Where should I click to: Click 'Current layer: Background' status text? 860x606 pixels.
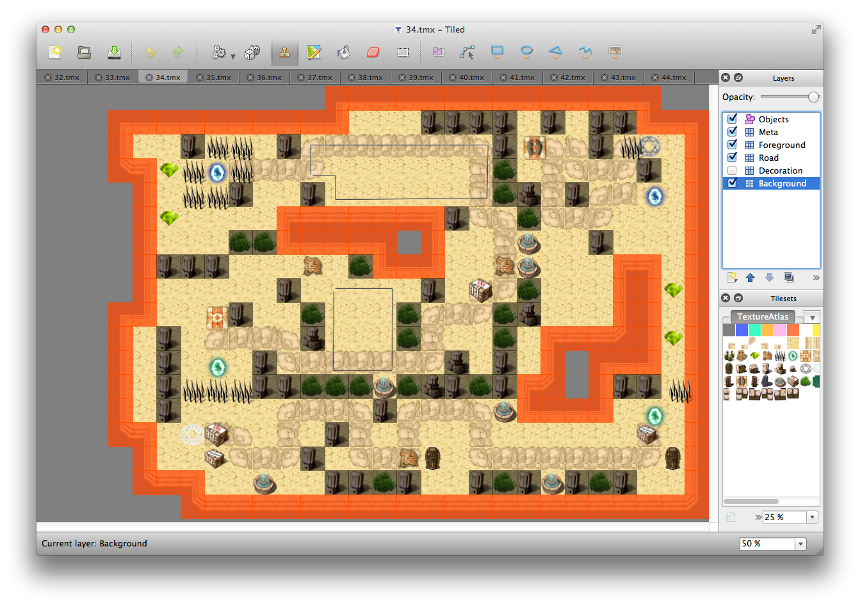point(94,543)
